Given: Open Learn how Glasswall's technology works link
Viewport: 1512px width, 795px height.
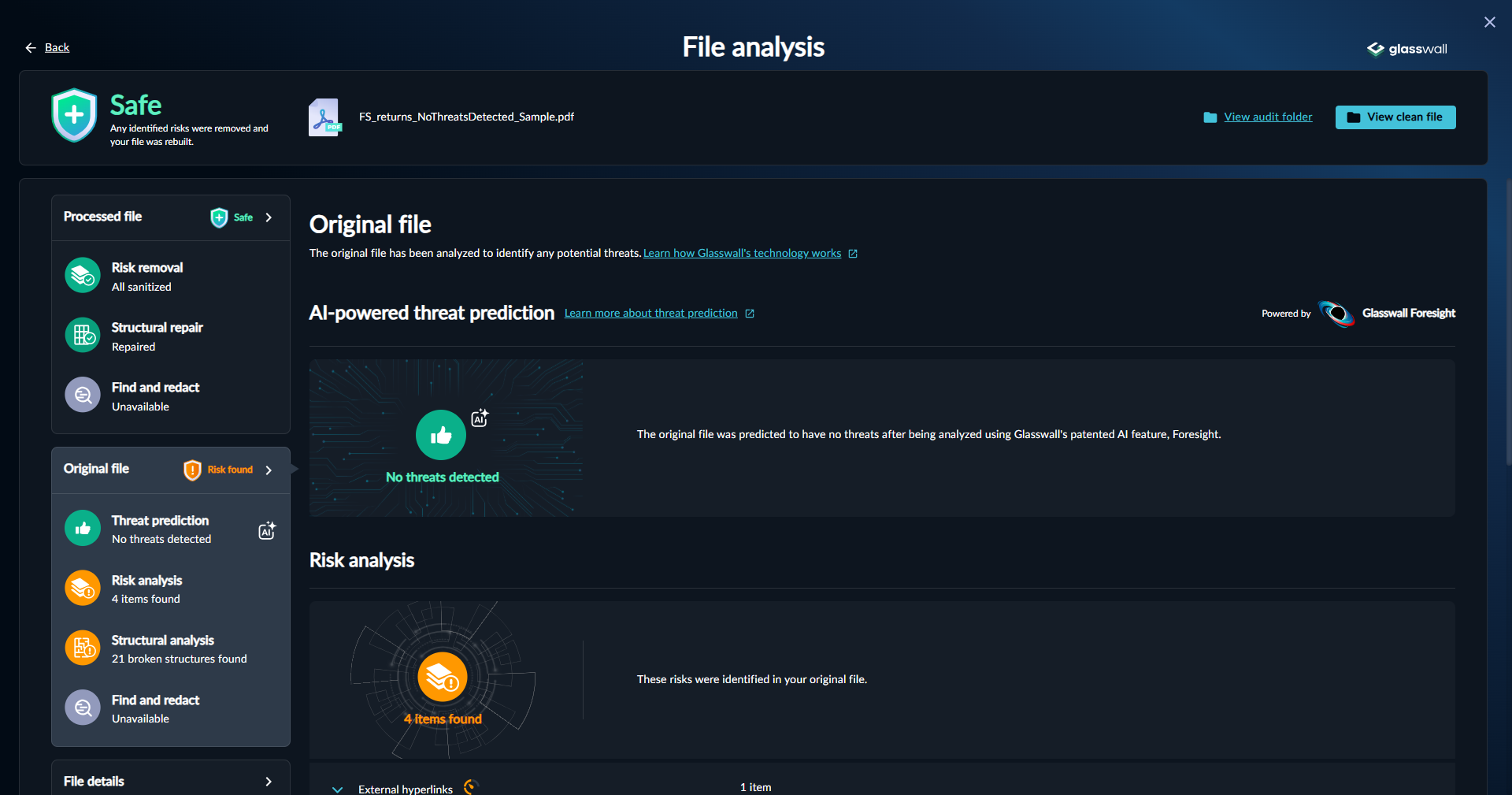Looking at the screenshot, I should 743,253.
